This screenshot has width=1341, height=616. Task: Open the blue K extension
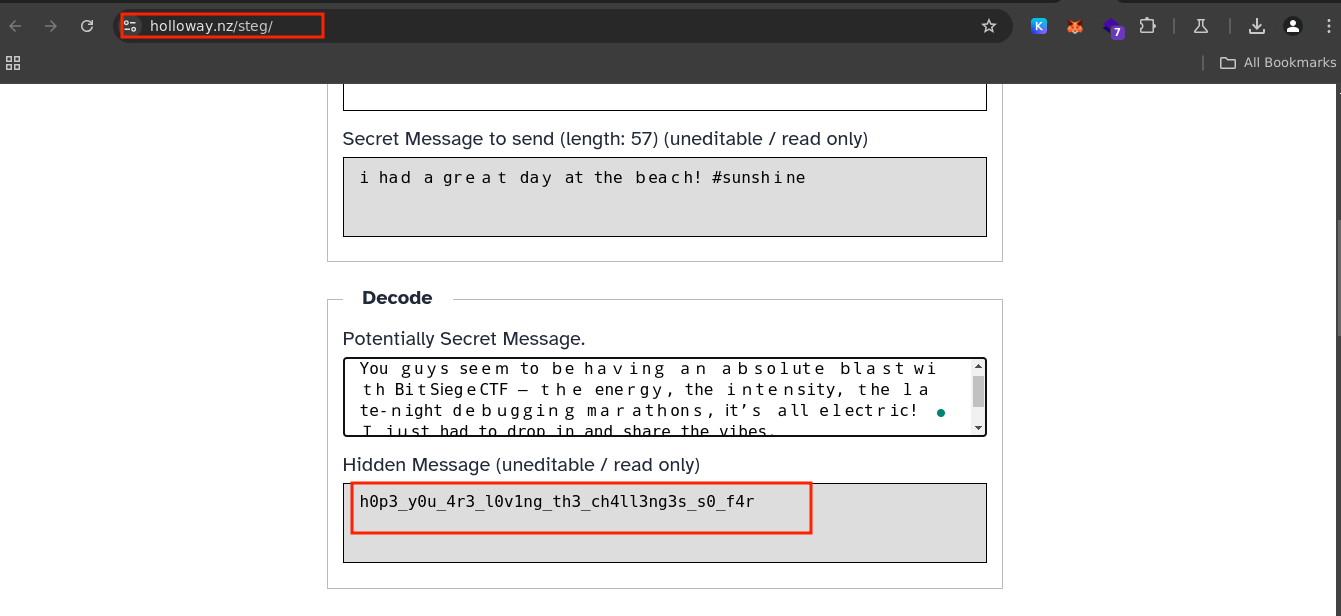point(1039,26)
